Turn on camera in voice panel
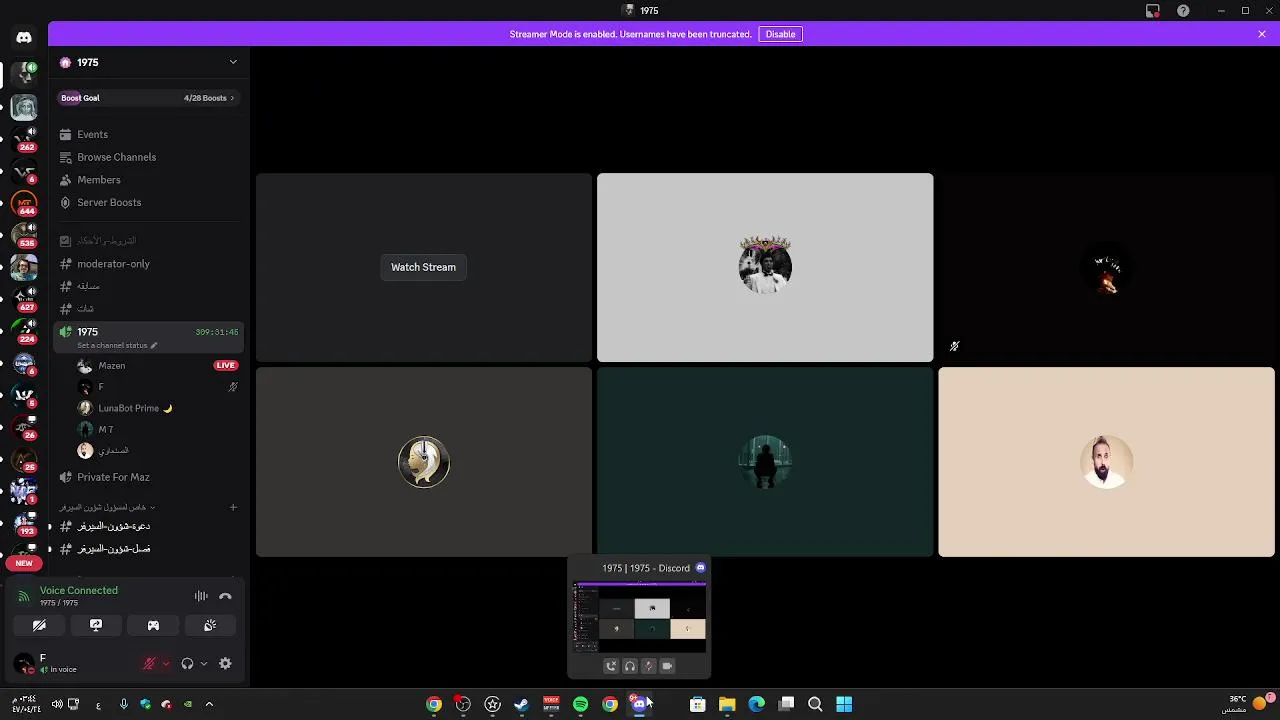This screenshot has width=1280, height=720. [x=39, y=625]
